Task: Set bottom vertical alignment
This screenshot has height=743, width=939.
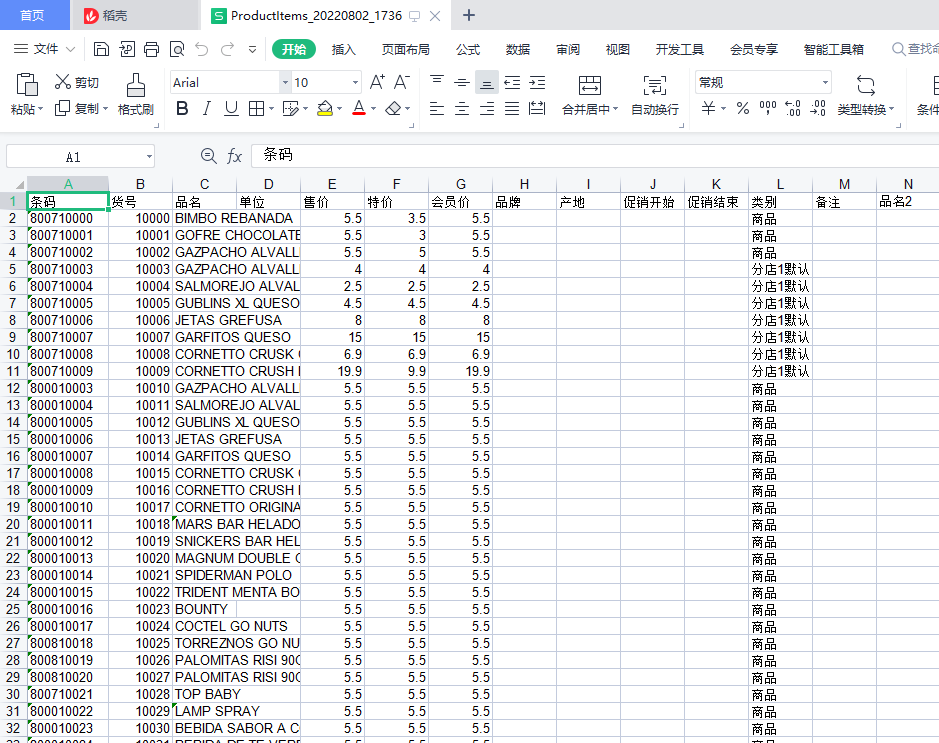Action: pos(487,83)
